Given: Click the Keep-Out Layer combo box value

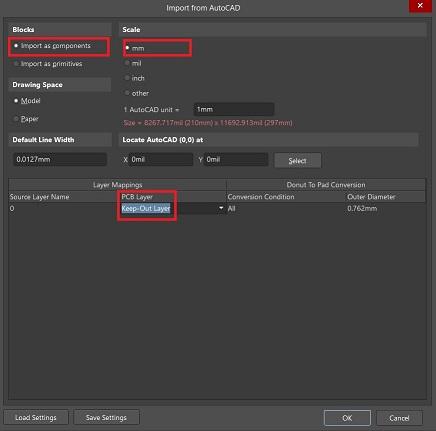Looking at the screenshot, I should click(x=146, y=208).
